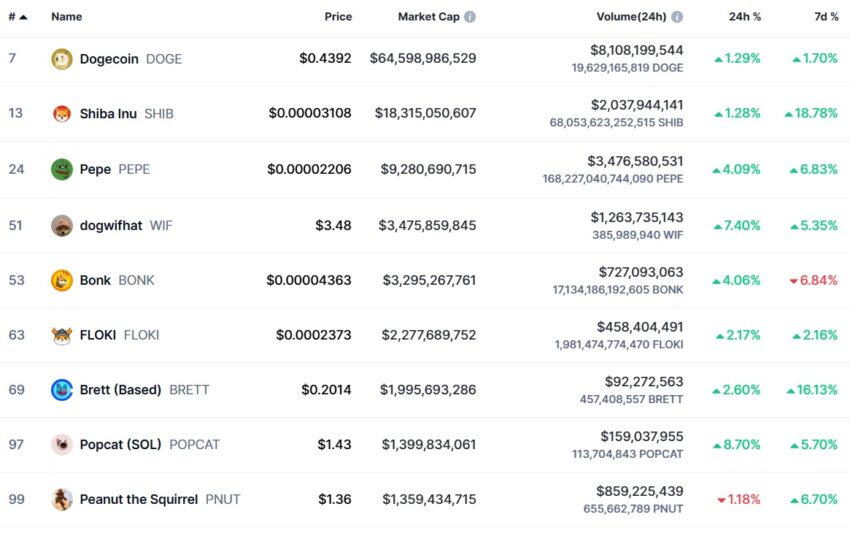850x536 pixels.
Task: Sort table by 24h % header
Action: (745, 17)
